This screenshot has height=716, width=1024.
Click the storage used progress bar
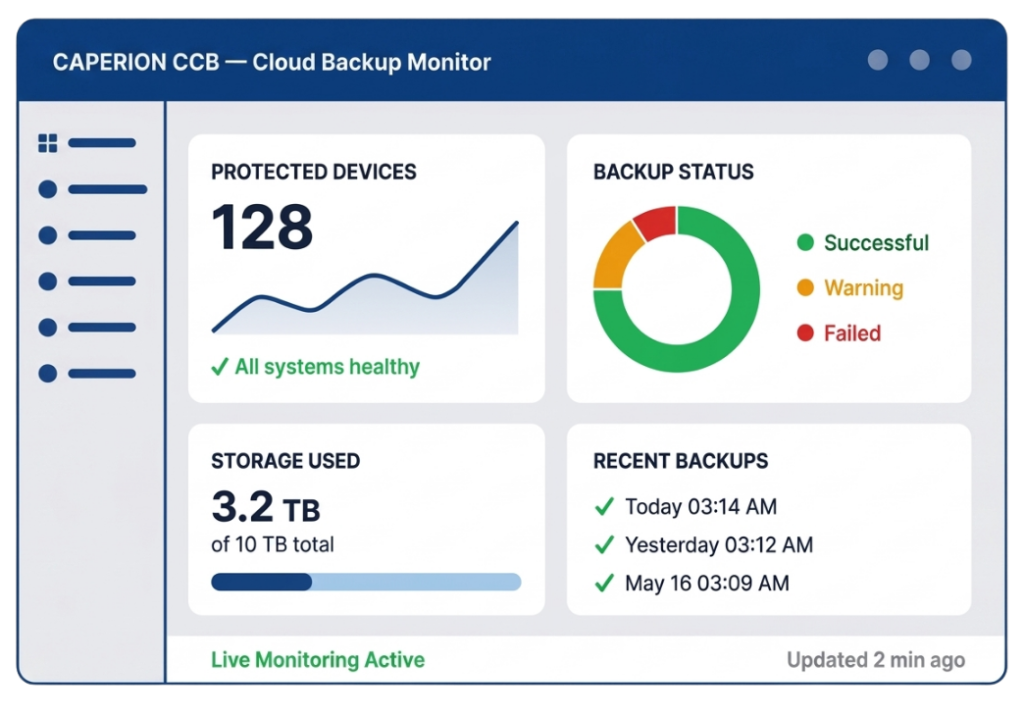[x=366, y=581]
